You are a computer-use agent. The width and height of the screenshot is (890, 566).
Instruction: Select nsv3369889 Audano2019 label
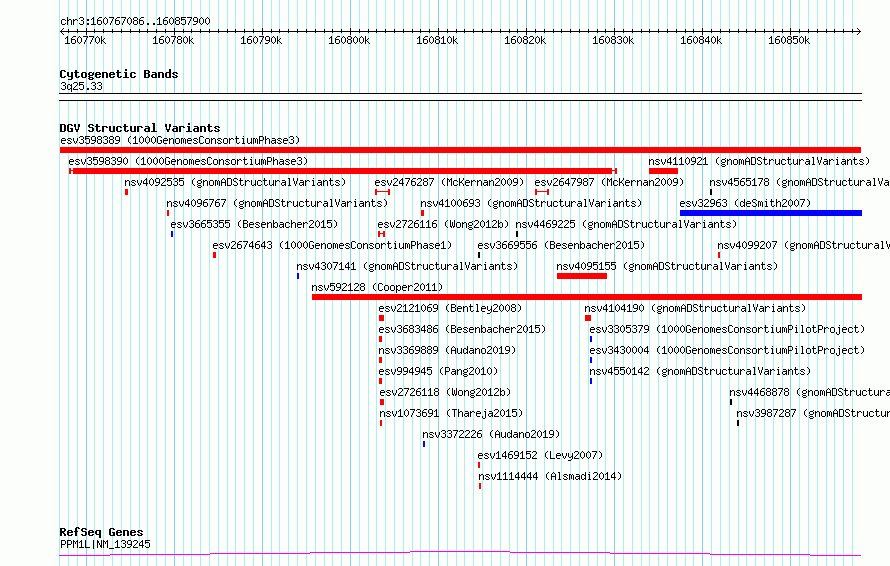[447, 350]
